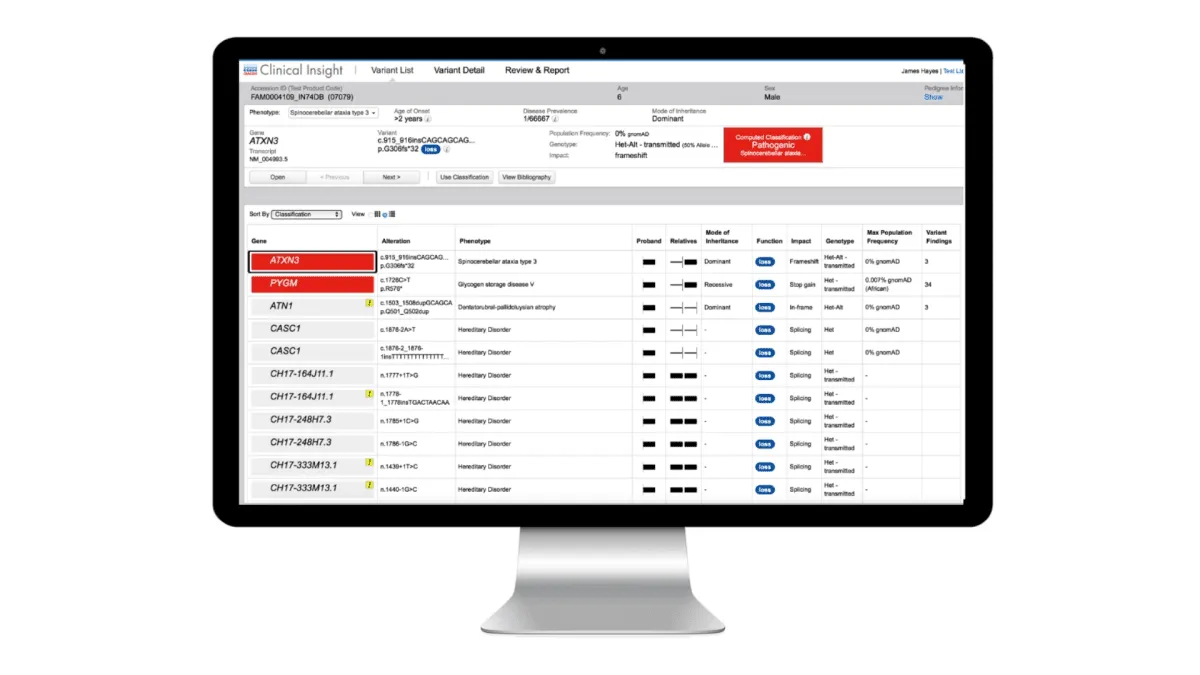Go to the Review & Report tab
The image size is (1200, 675).
tap(537, 70)
